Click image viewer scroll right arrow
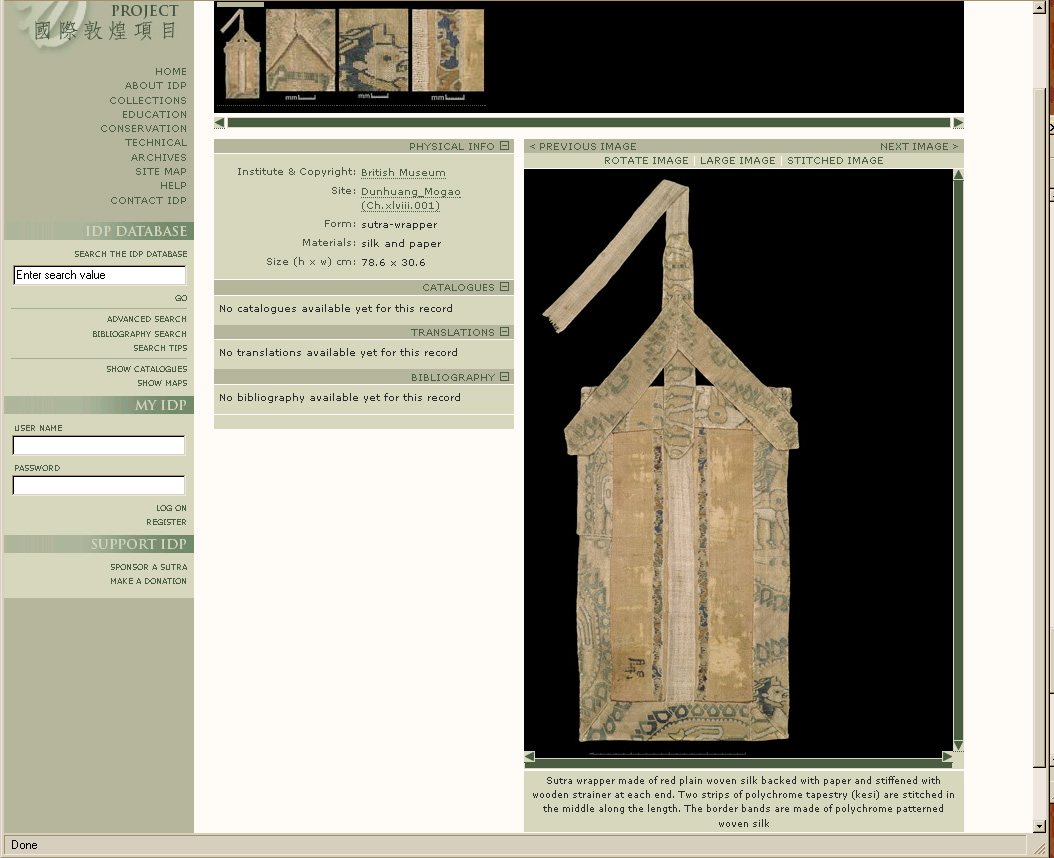 pos(947,757)
